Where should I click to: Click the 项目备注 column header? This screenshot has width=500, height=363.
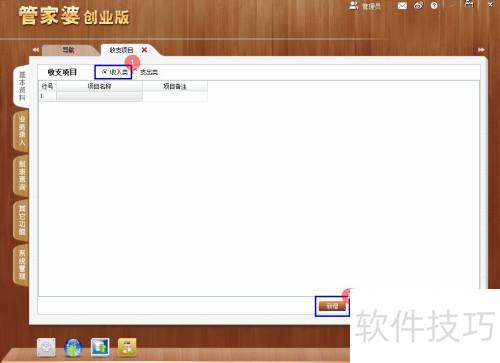(175, 86)
